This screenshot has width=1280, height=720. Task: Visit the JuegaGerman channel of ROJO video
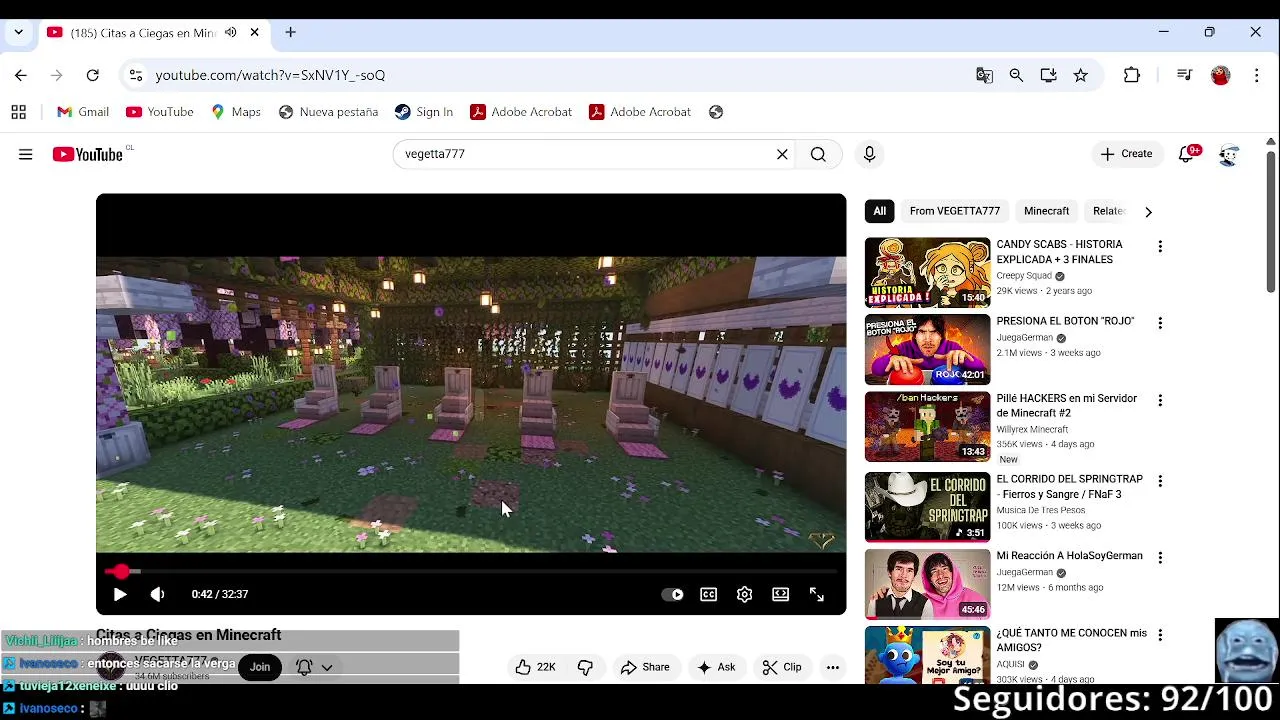coord(1025,338)
